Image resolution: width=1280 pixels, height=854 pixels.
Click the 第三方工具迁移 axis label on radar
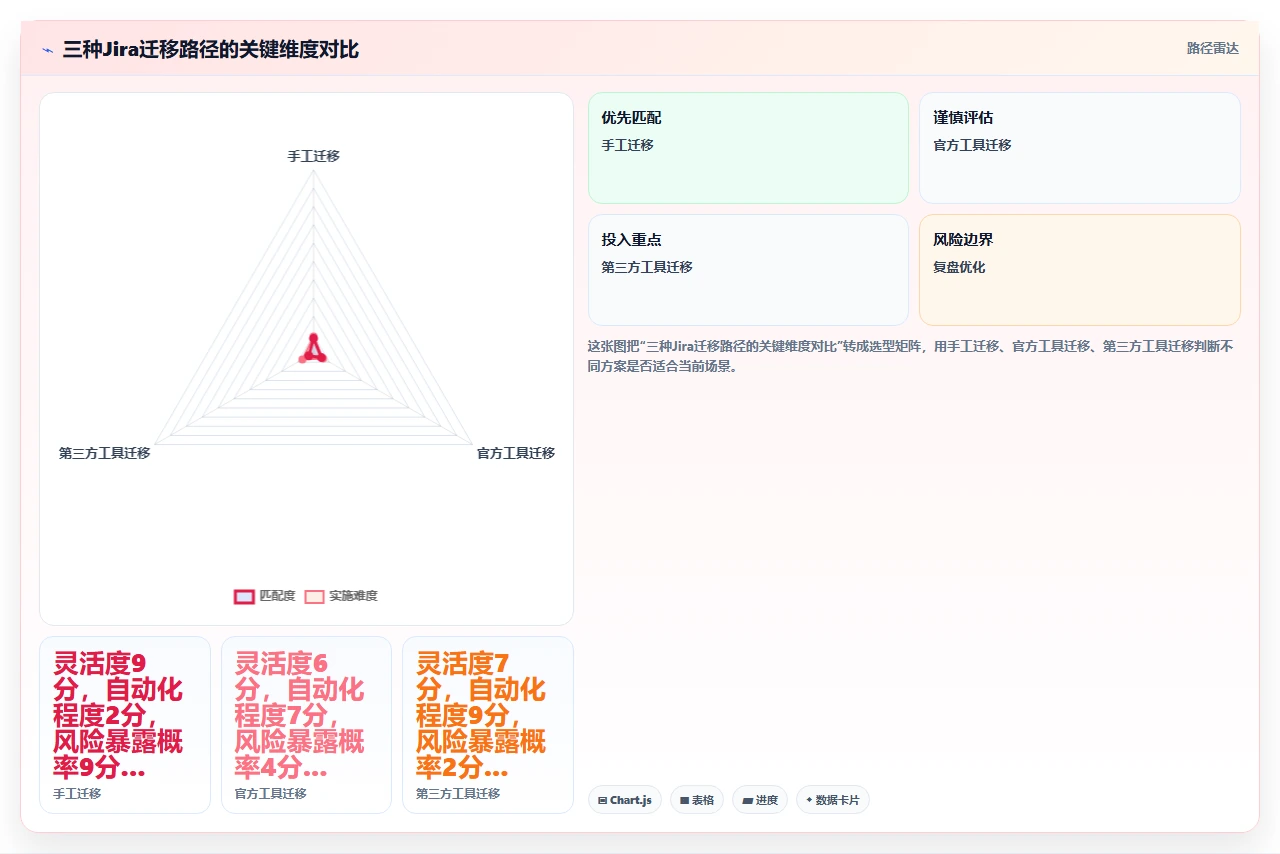pyautogui.click(x=105, y=453)
